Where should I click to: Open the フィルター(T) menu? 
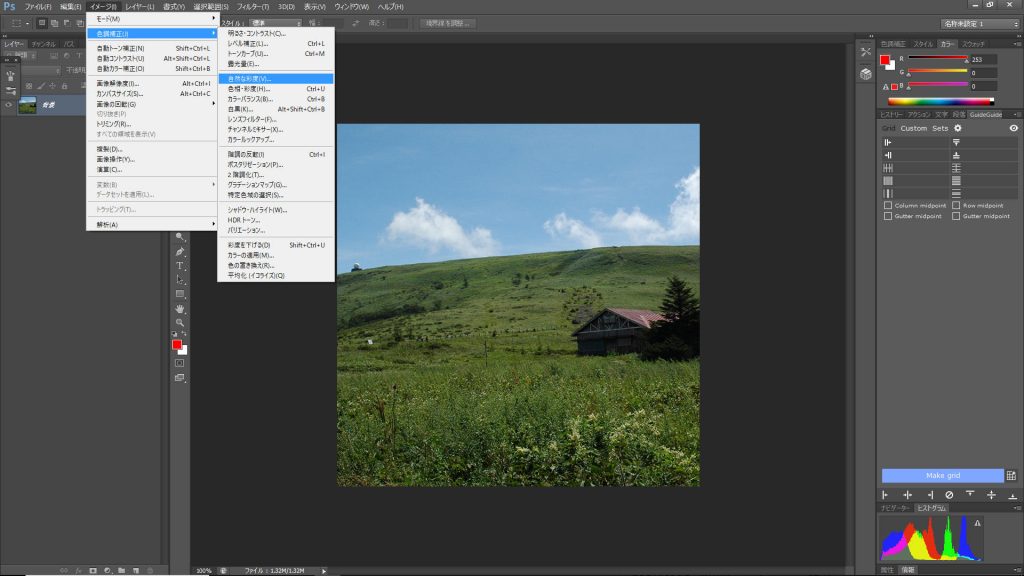point(253,7)
